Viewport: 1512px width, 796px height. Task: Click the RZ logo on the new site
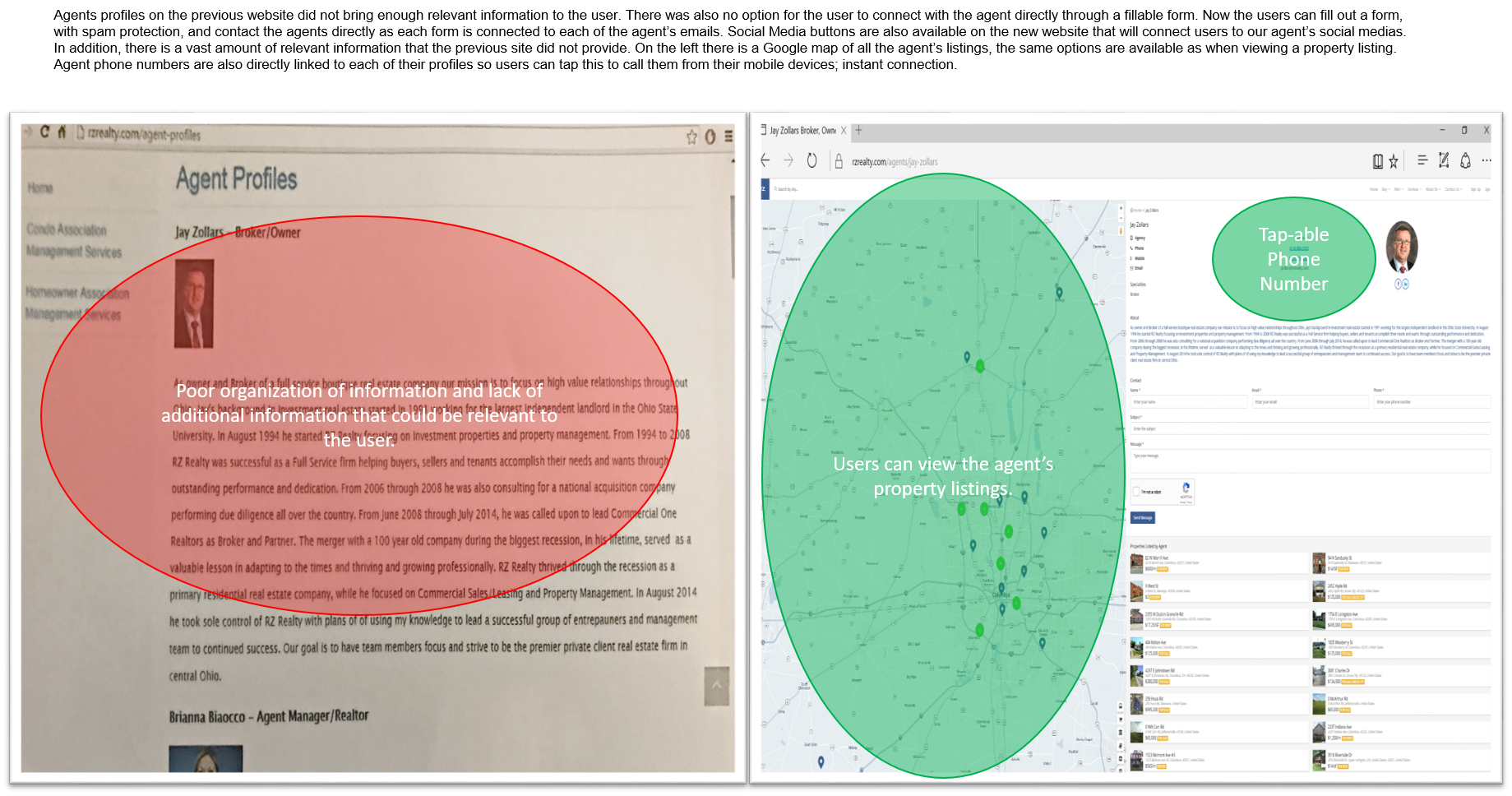tap(764, 189)
